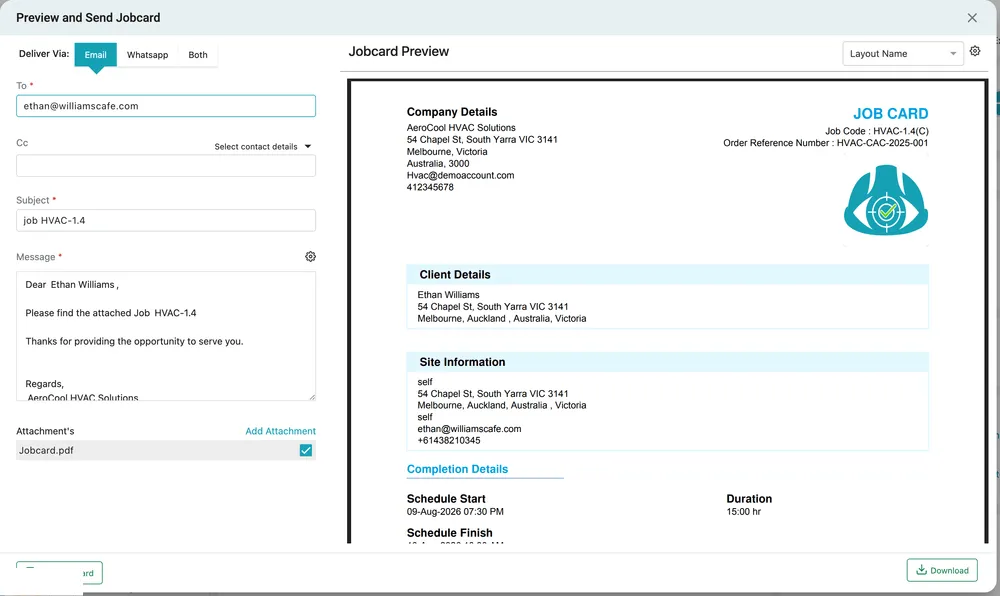Click the JOB CARD title
Image resolution: width=1000 pixels, height=596 pixels.
point(890,113)
